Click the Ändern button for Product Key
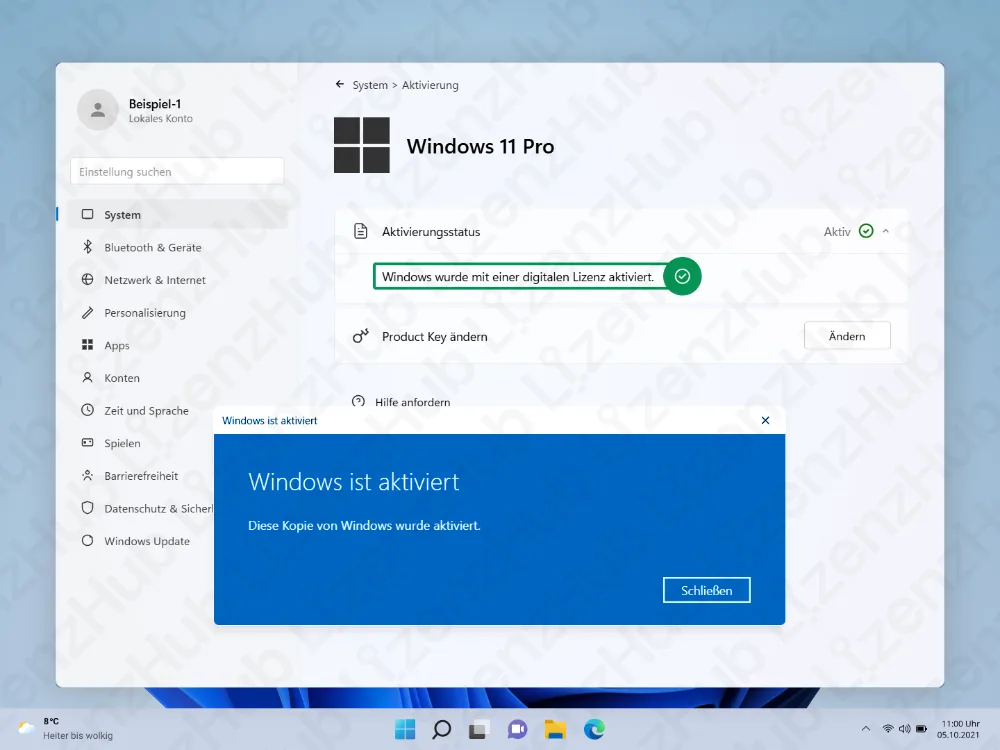Viewport: 1000px width, 750px height. tap(847, 335)
